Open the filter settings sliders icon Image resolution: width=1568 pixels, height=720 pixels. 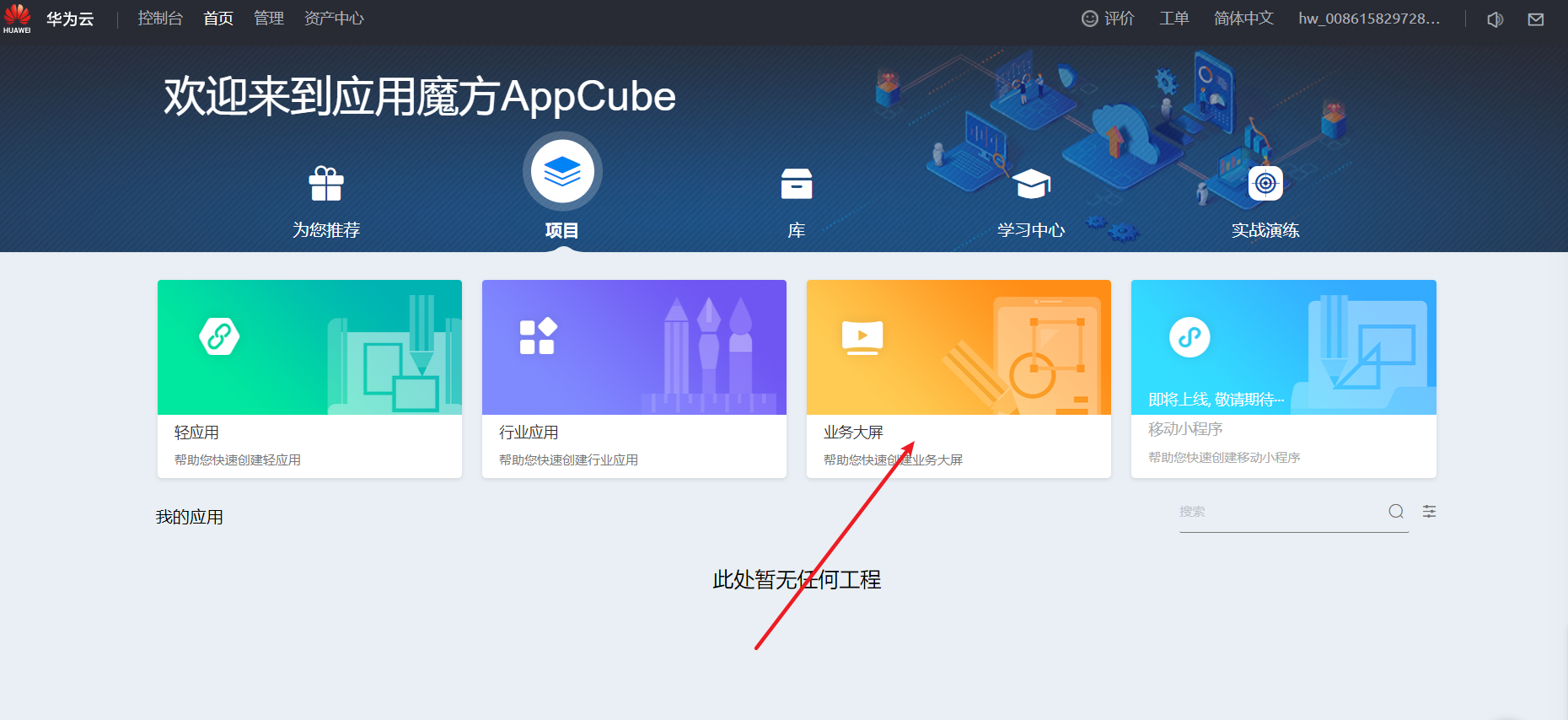(1430, 512)
